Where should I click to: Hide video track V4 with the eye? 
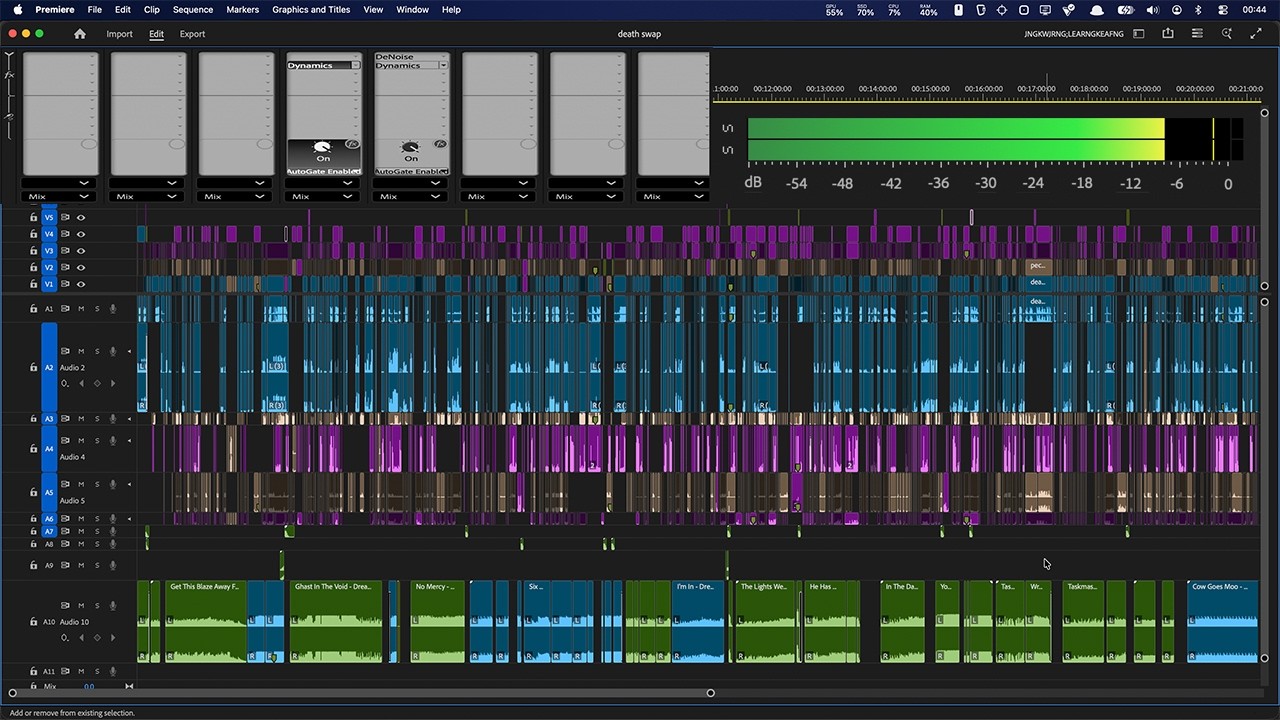81,234
